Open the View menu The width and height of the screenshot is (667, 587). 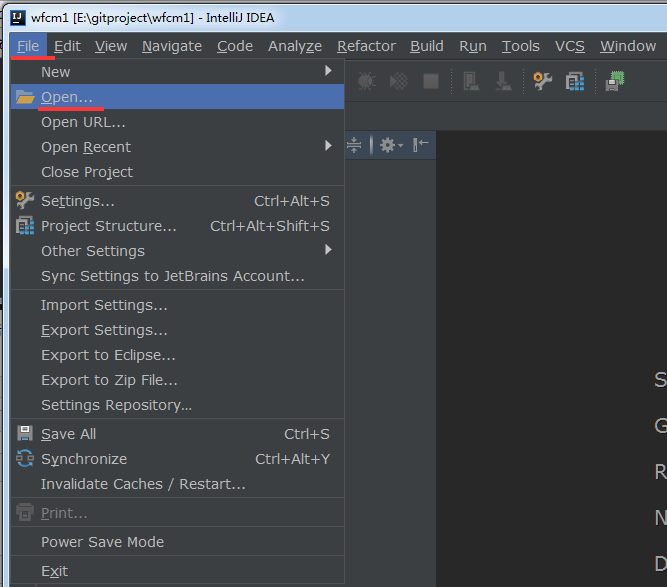pos(111,46)
